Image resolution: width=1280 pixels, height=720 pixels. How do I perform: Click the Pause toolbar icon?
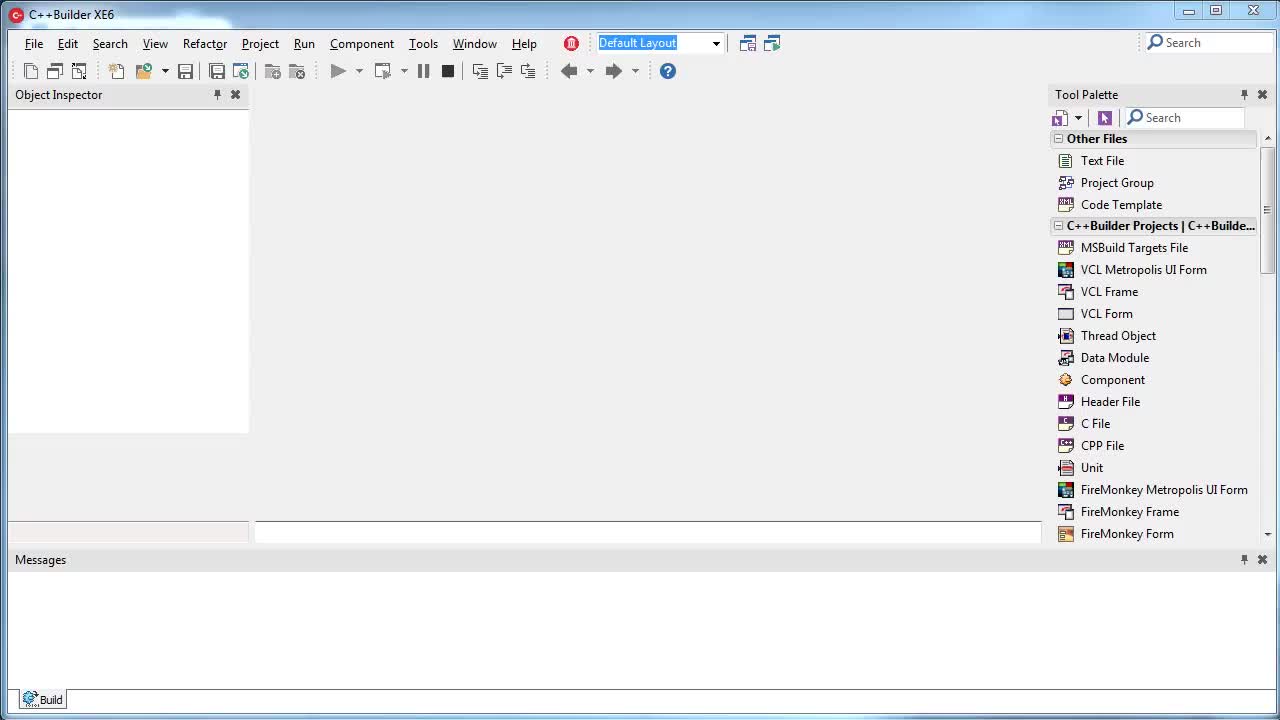click(x=423, y=71)
